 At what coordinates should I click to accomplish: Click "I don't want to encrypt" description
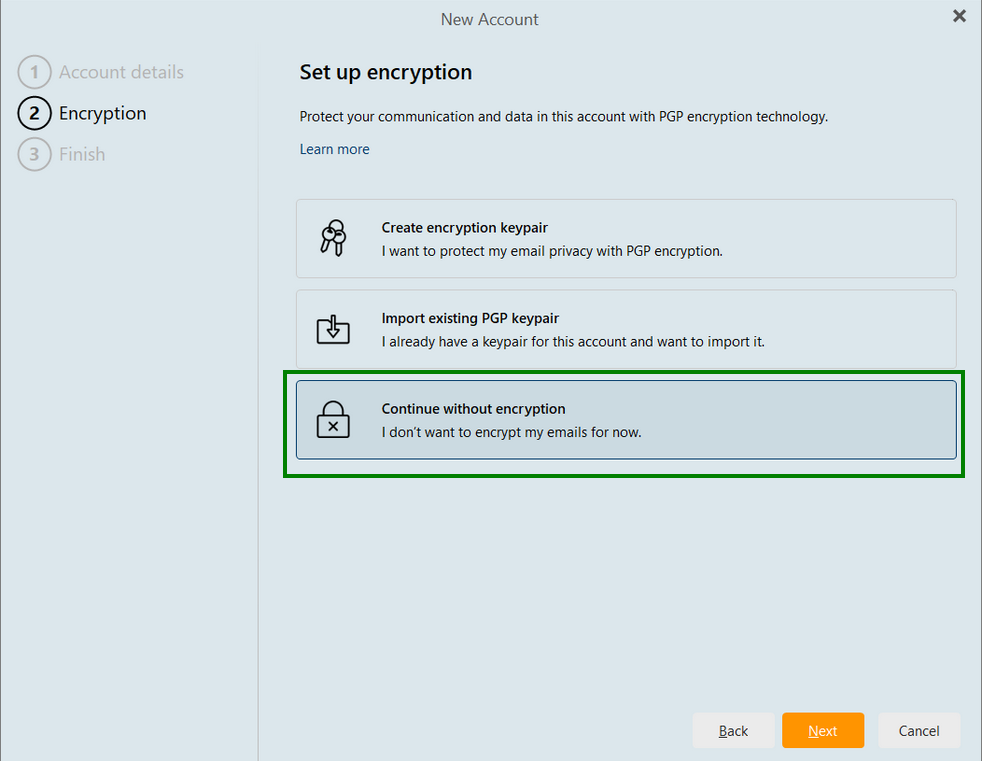(511, 432)
